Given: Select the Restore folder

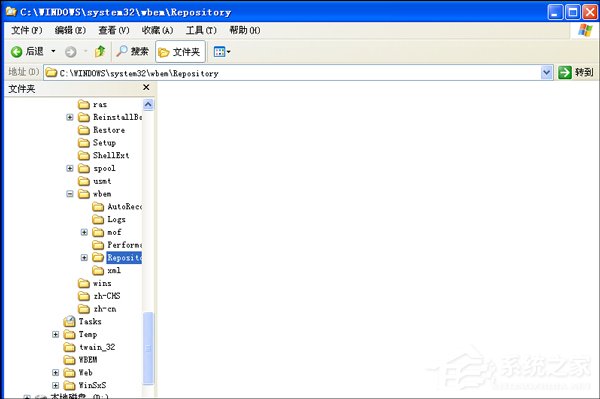Looking at the screenshot, I should pos(101,130).
